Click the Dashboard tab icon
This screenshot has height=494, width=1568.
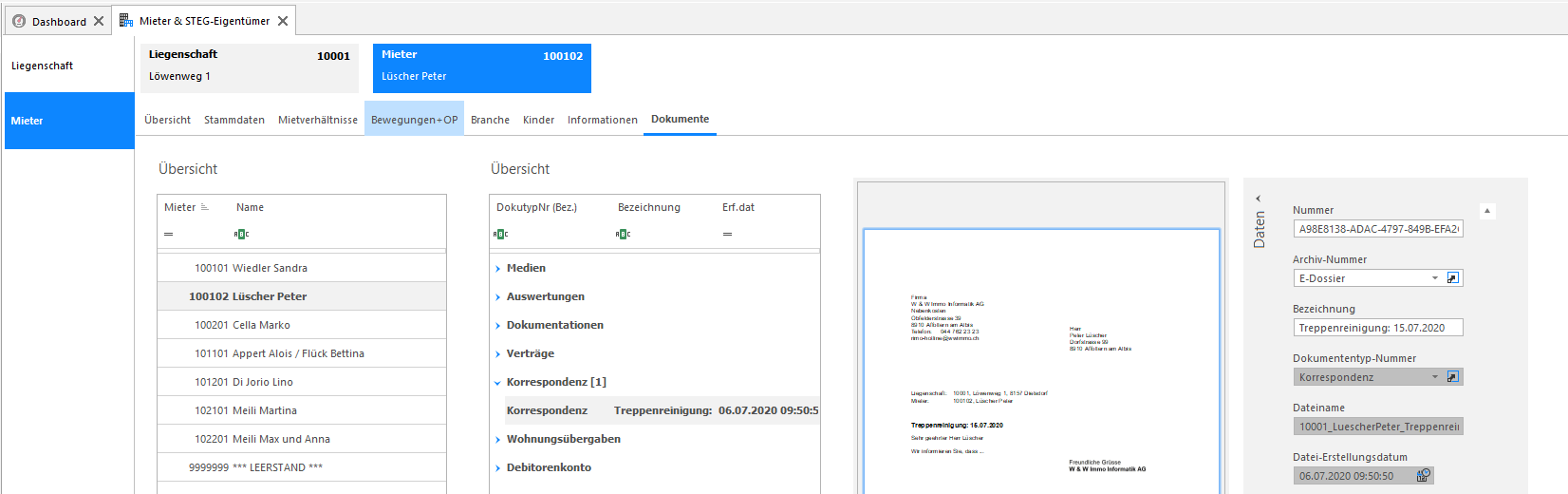point(19,21)
